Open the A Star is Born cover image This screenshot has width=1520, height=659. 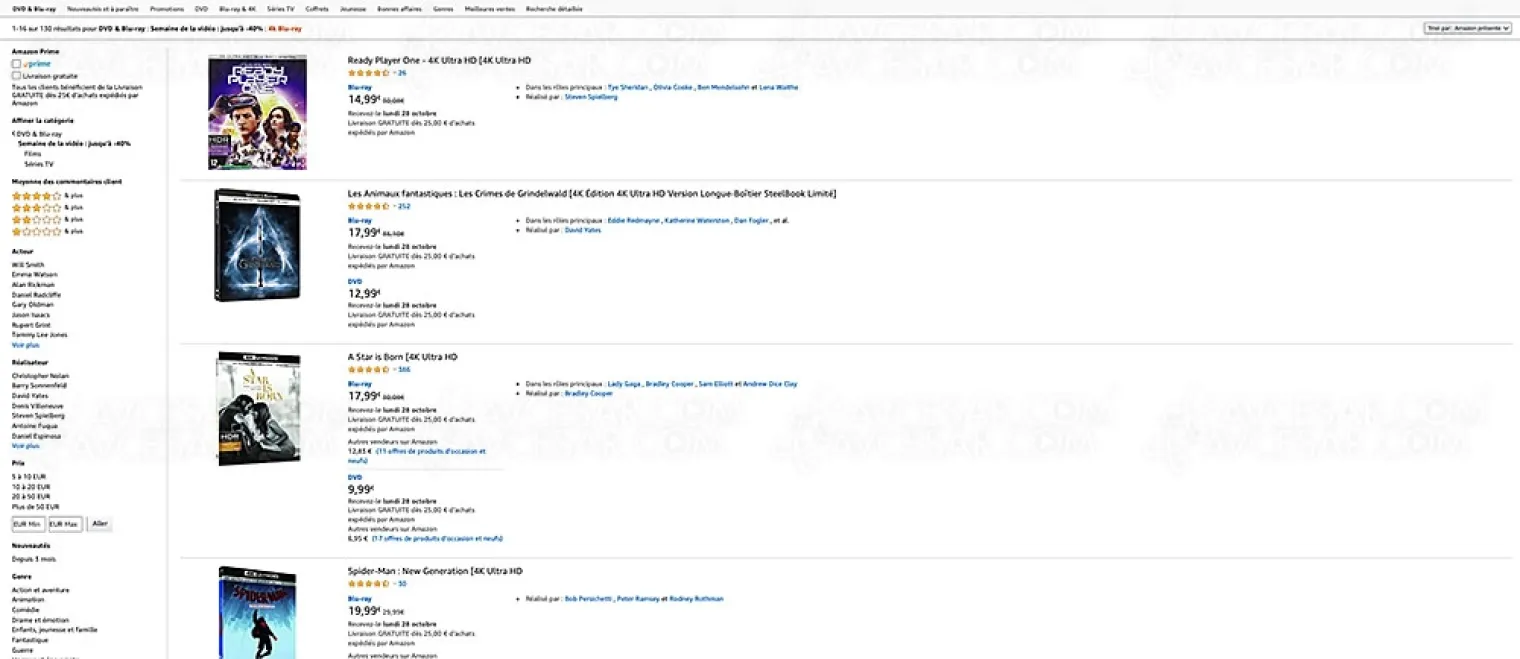coord(259,408)
